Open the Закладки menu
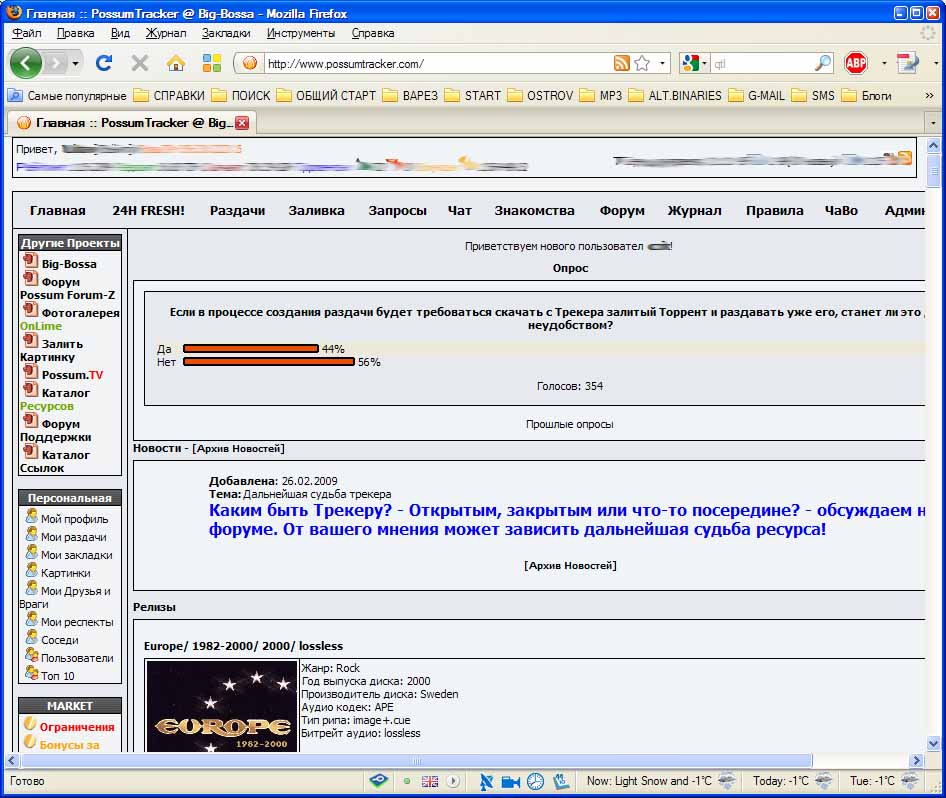The width and height of the screenshot is (946, 798). [226, 33]
